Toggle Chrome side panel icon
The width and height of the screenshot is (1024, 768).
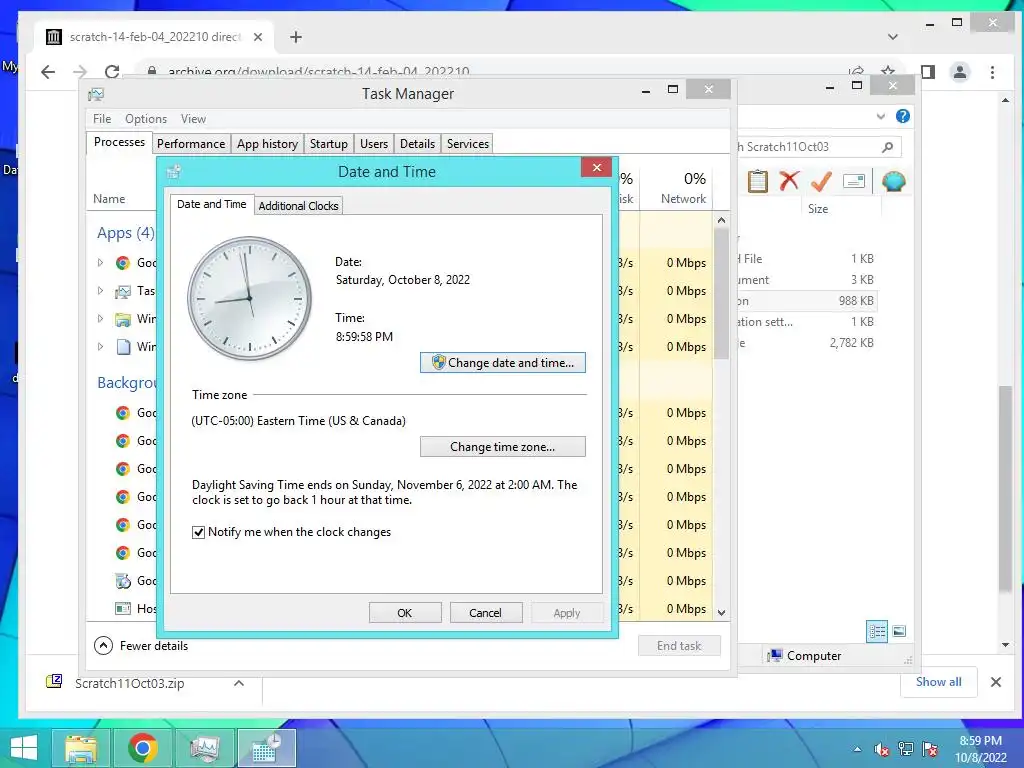coord(928,72)
